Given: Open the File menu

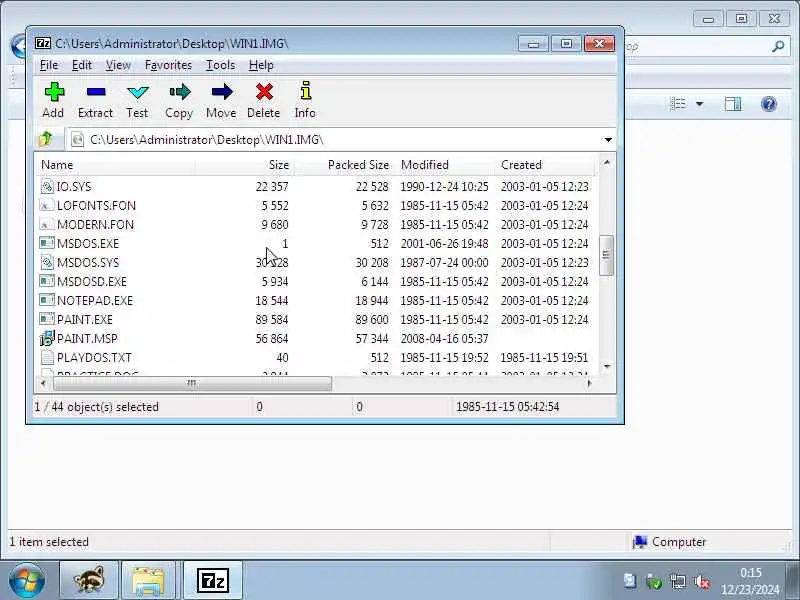Looking at the screenshot, I should tap(49, 65).
